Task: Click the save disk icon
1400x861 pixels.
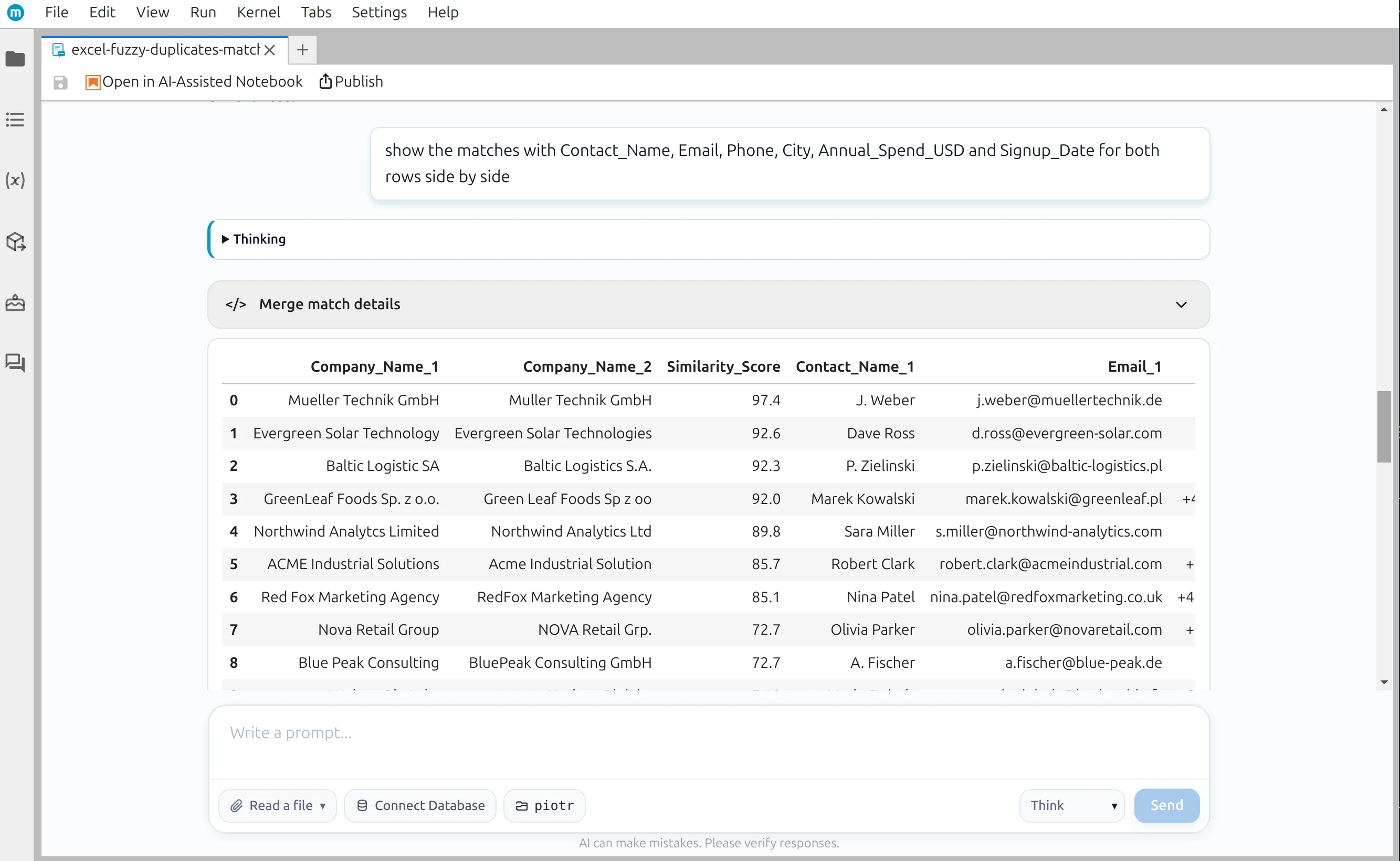Action: (60, 82)
